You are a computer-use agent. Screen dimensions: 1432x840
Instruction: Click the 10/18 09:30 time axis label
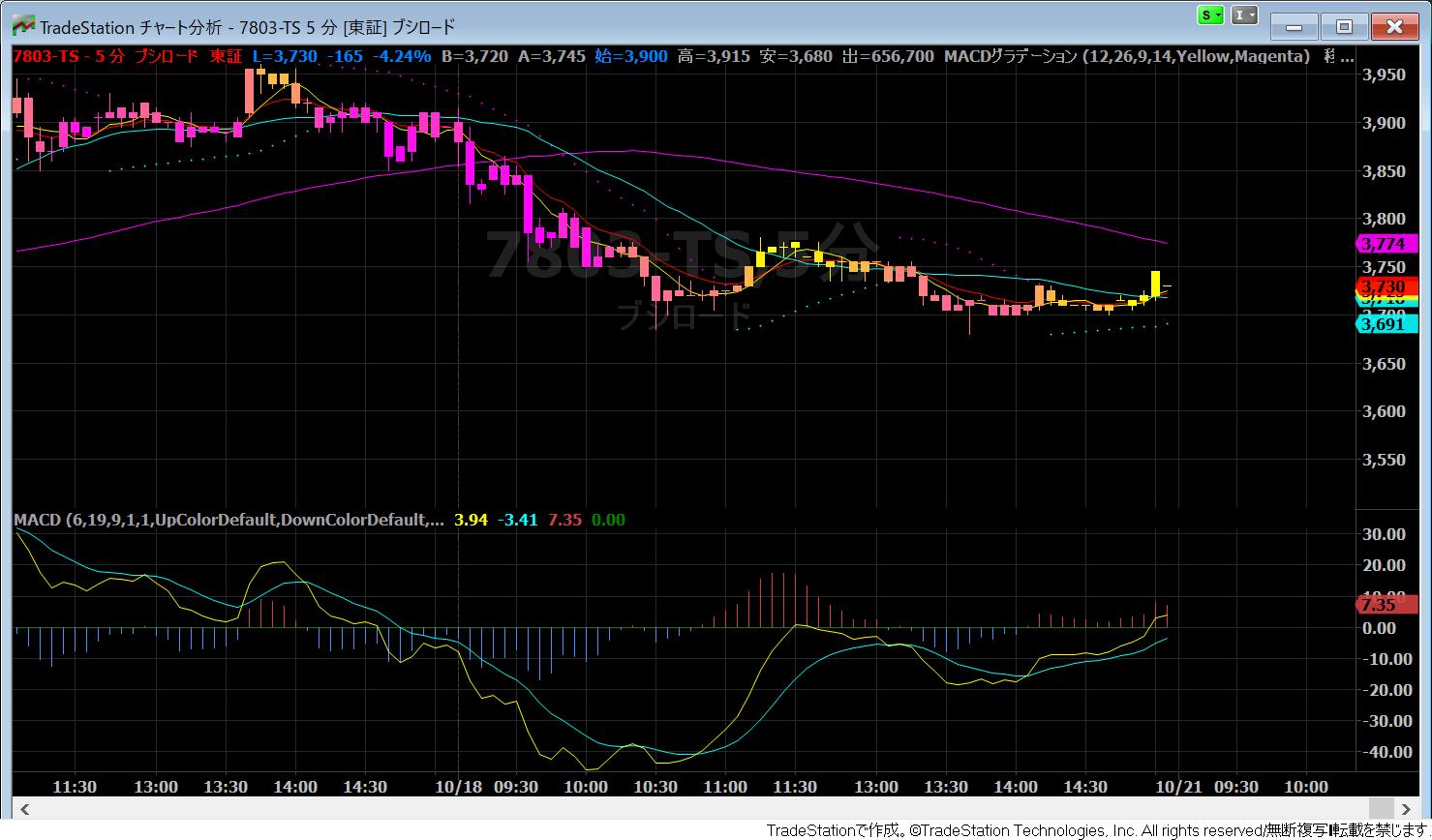(486, 787)
